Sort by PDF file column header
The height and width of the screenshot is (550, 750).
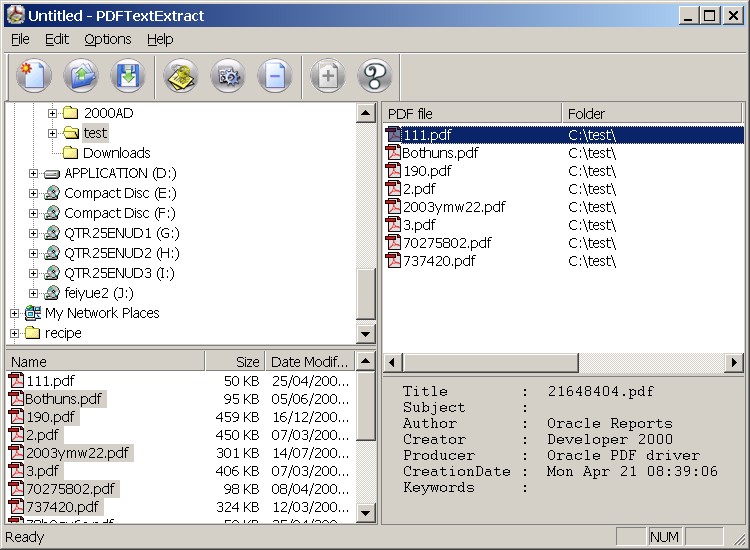473,114
